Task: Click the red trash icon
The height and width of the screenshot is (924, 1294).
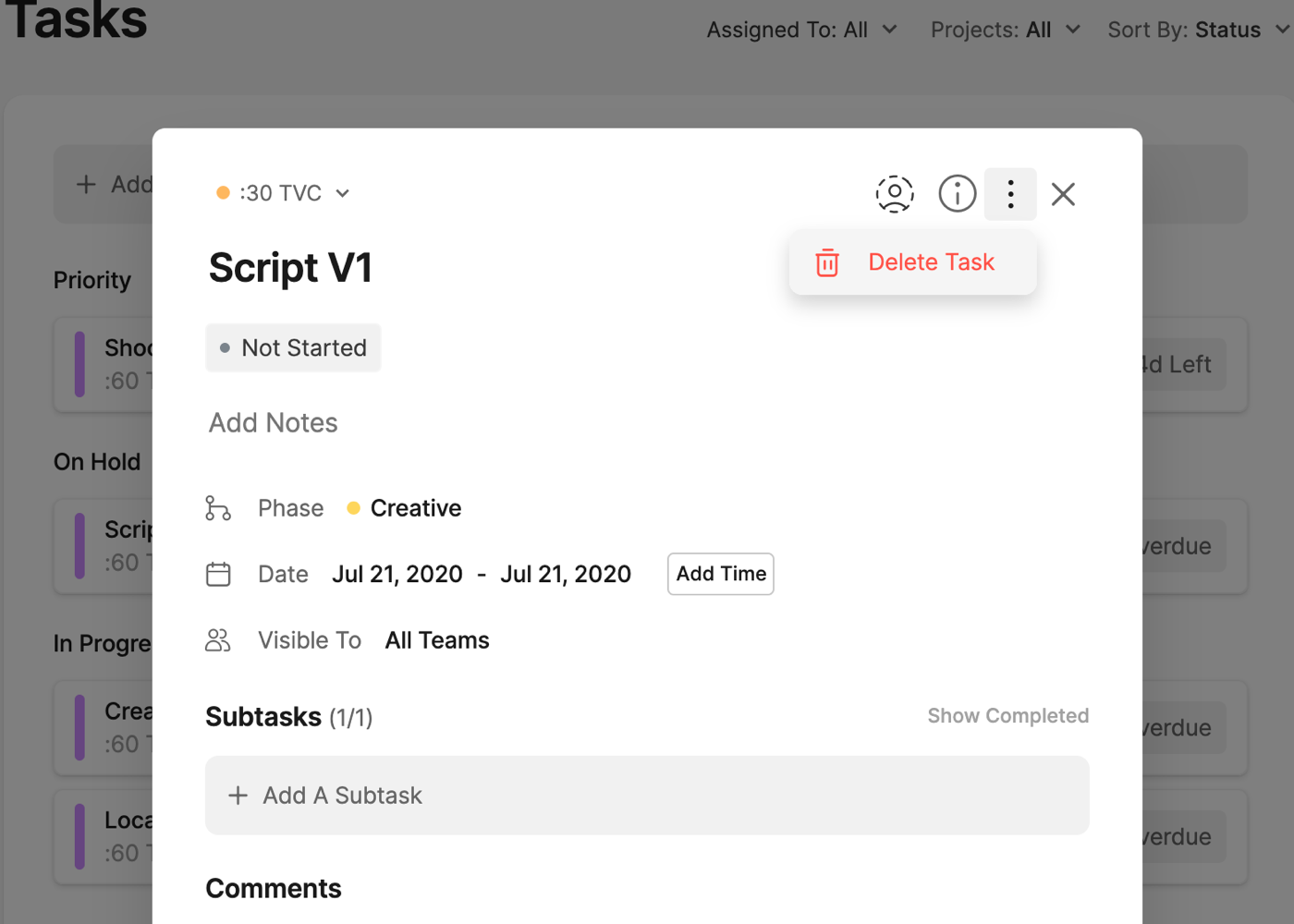Action: [827, 263]
